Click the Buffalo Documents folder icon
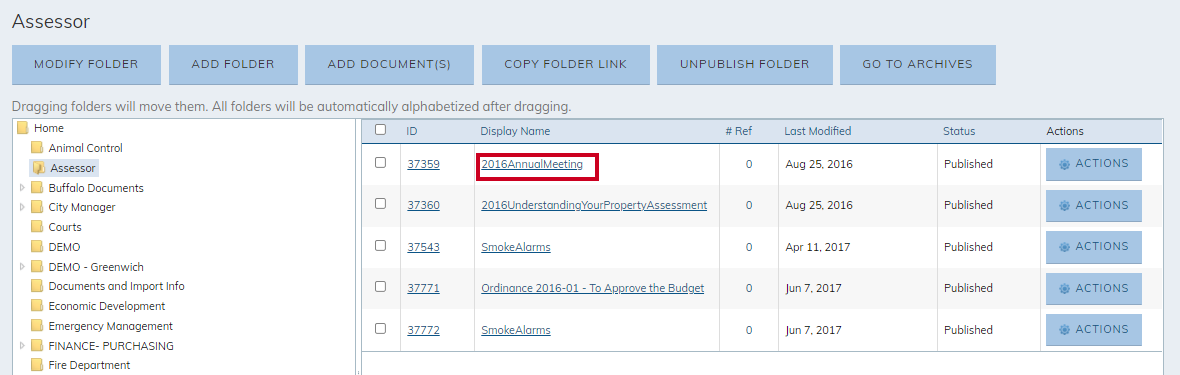 coord(37,188)
